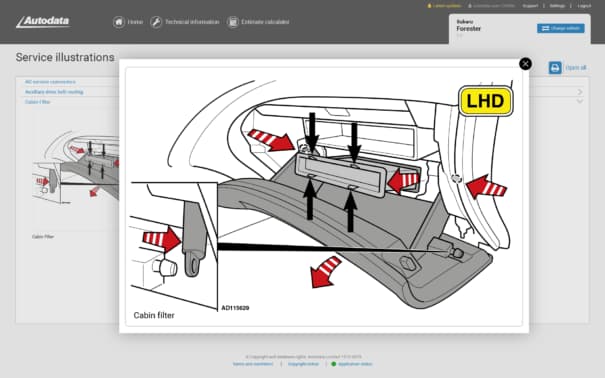Open the Estimate calculator menu
This screenshot has width=605, height=378.
coord(265,22)
